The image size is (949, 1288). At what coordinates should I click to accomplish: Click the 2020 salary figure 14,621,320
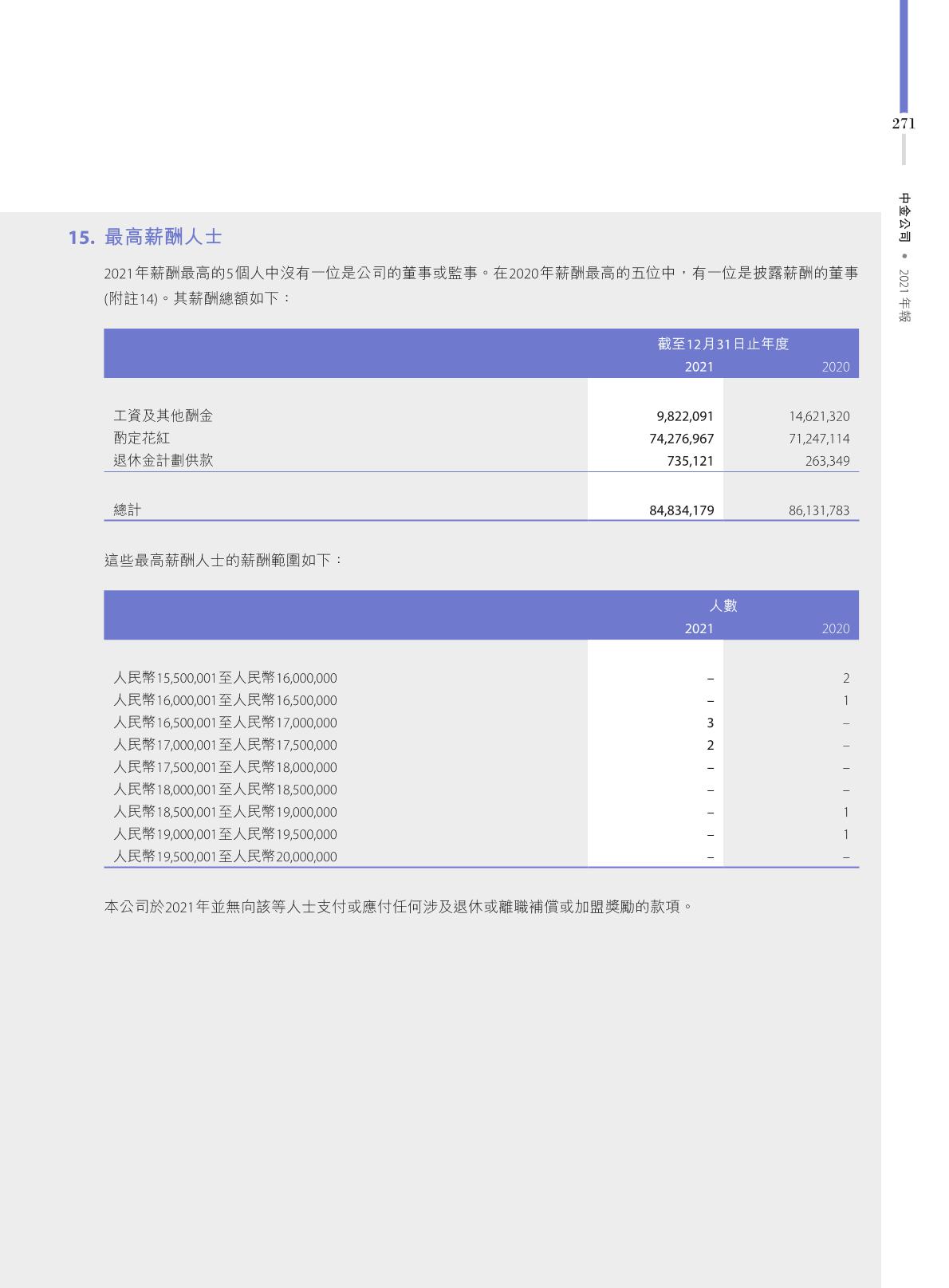pos(819,416)
